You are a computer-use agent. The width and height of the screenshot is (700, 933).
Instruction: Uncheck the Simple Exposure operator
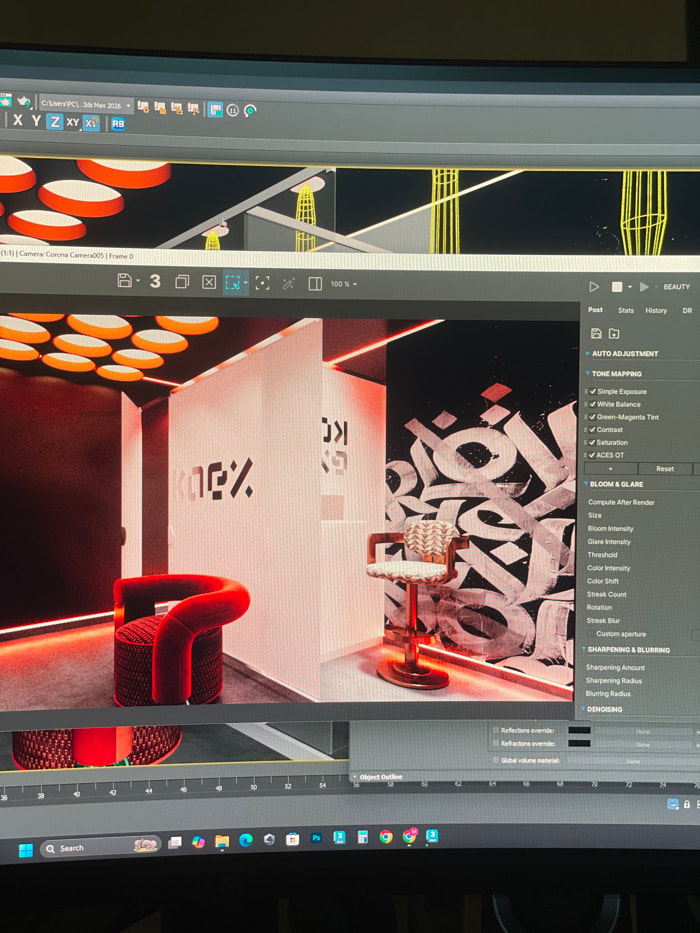(x=593, y=392)
